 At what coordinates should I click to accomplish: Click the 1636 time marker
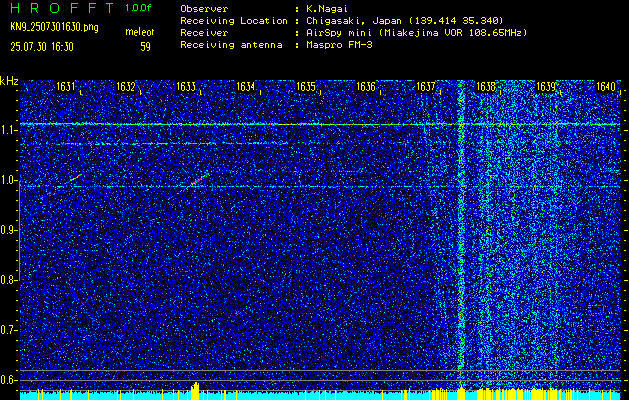[366, 86]
